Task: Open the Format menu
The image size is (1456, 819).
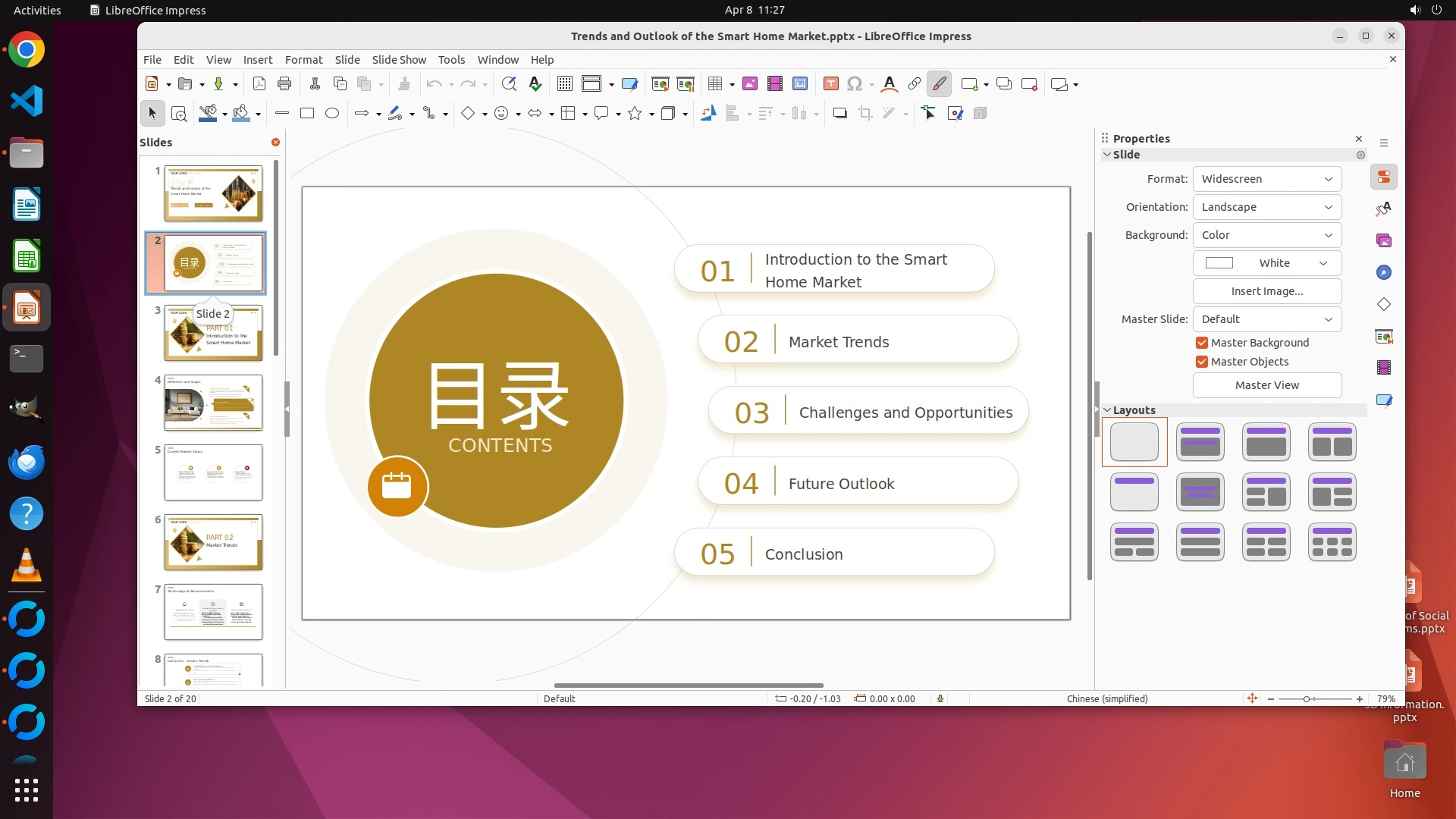Action: click(x=303, y=60)
